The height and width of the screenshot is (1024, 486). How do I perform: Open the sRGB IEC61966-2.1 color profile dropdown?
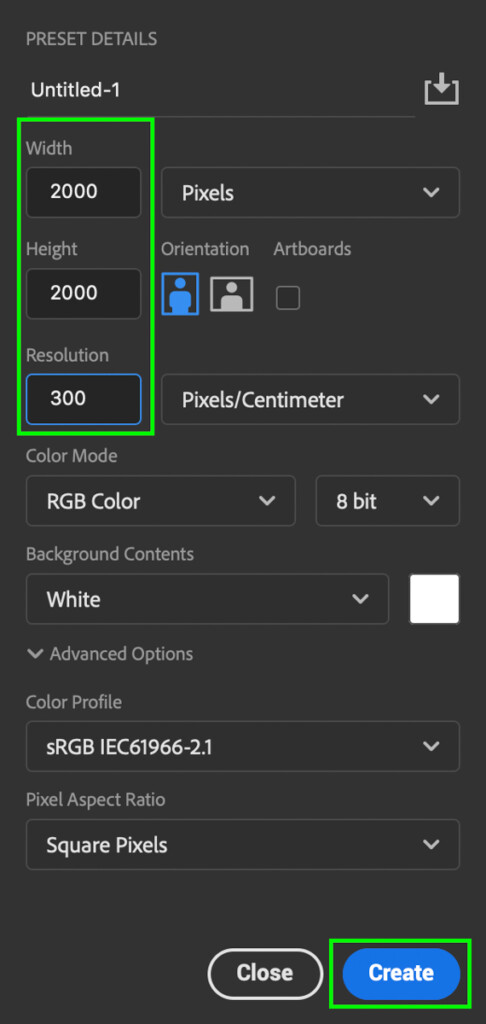[x=243, y=746]
